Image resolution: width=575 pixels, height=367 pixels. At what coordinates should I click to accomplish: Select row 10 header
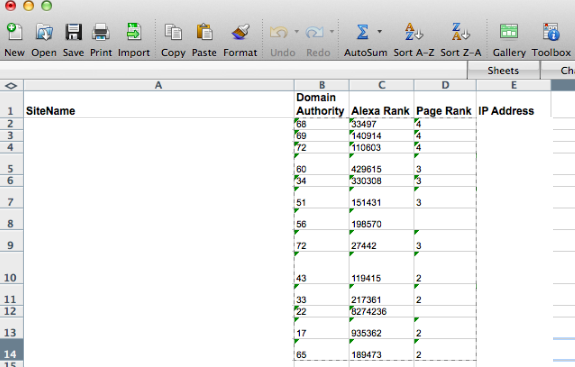tap(11, 268)
